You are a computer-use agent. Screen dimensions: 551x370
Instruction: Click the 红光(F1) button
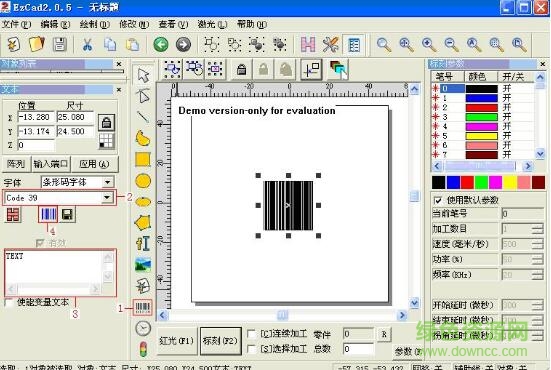click(x=176, y=341)
